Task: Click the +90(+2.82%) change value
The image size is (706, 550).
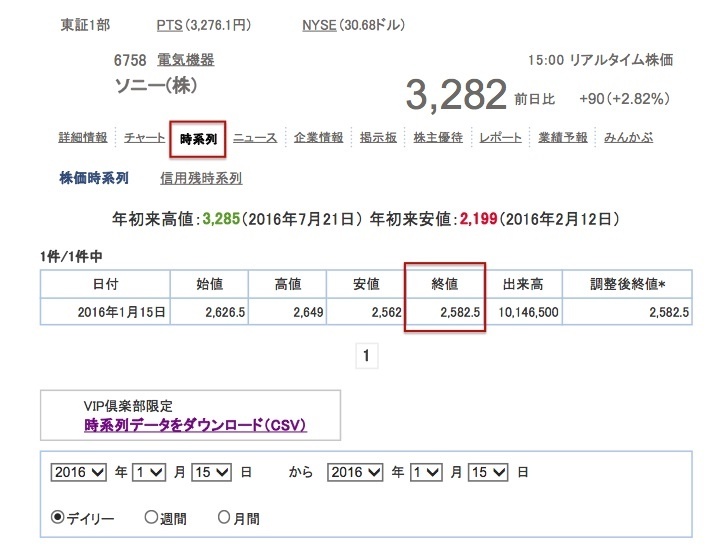Action: pyautogui.click(x=625, y=99)
